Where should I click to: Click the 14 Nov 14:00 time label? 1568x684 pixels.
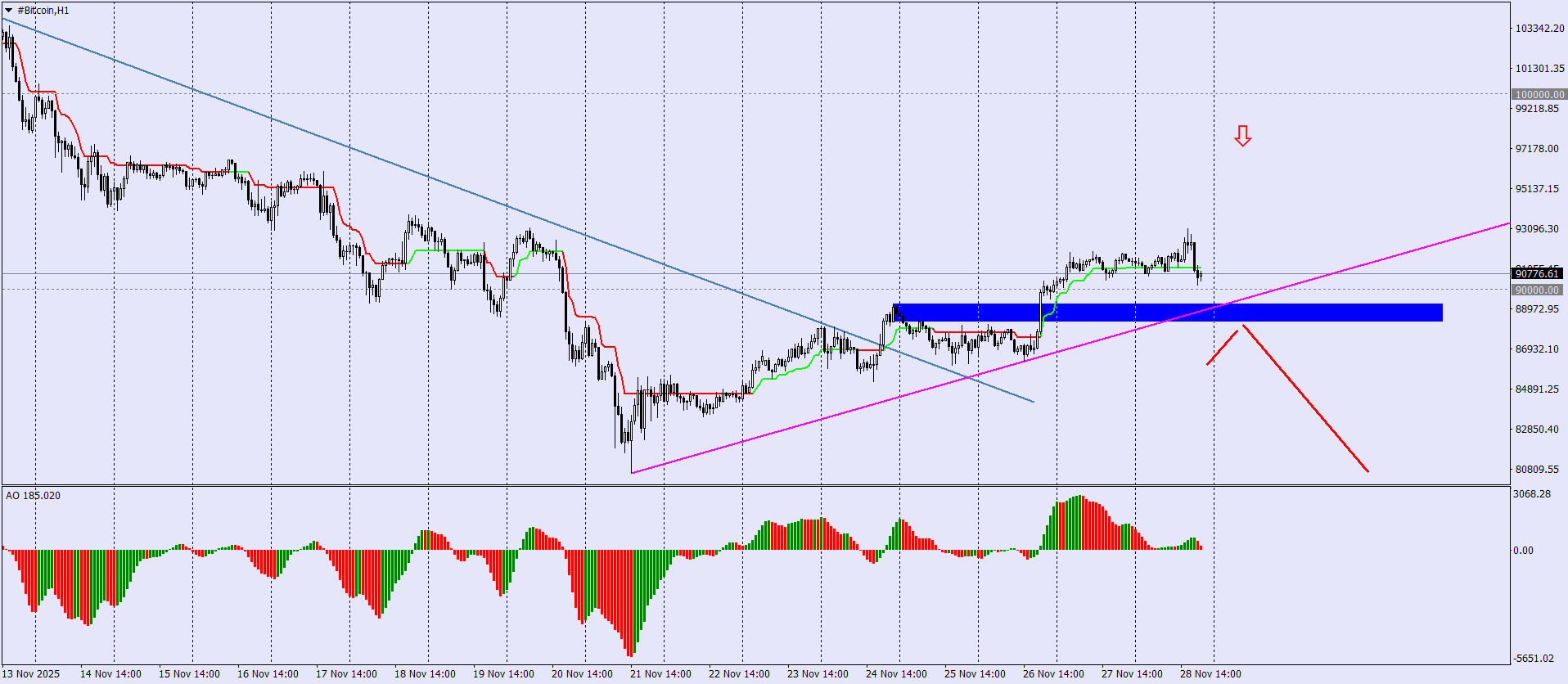tap(110, 674)
